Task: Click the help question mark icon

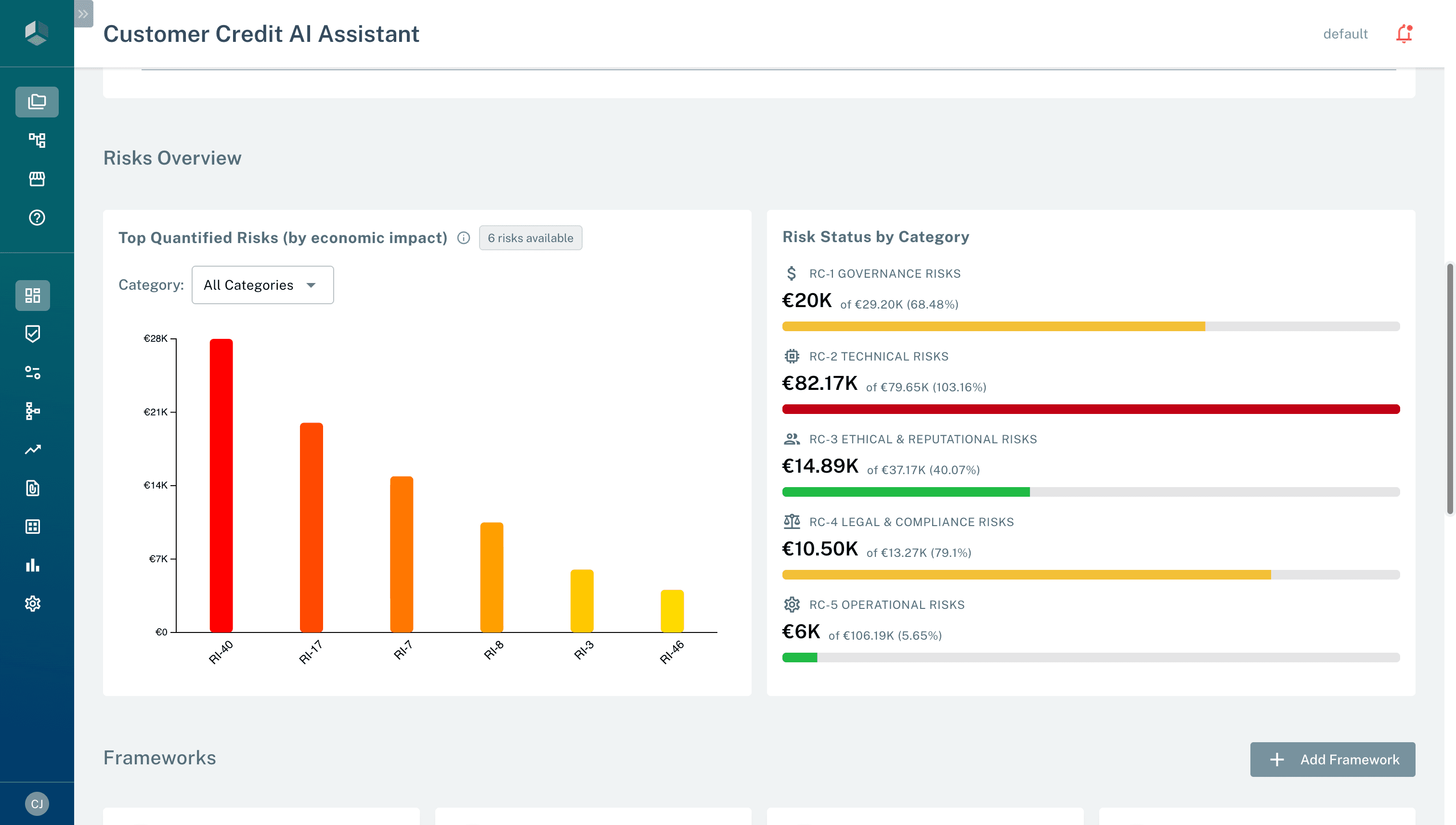Action: (36, 218)
